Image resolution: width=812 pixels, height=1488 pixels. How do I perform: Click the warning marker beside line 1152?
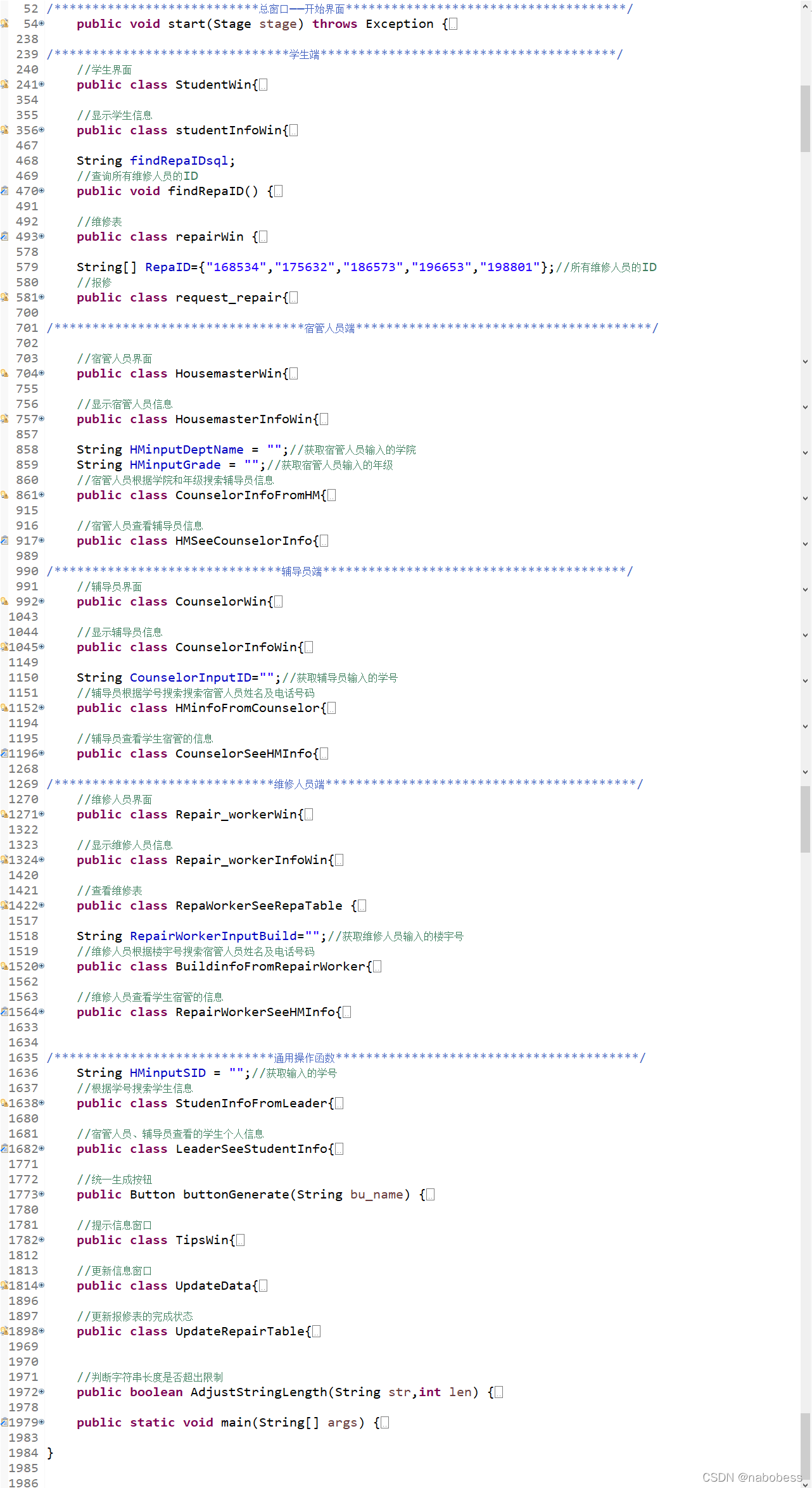tap(4, 708)
